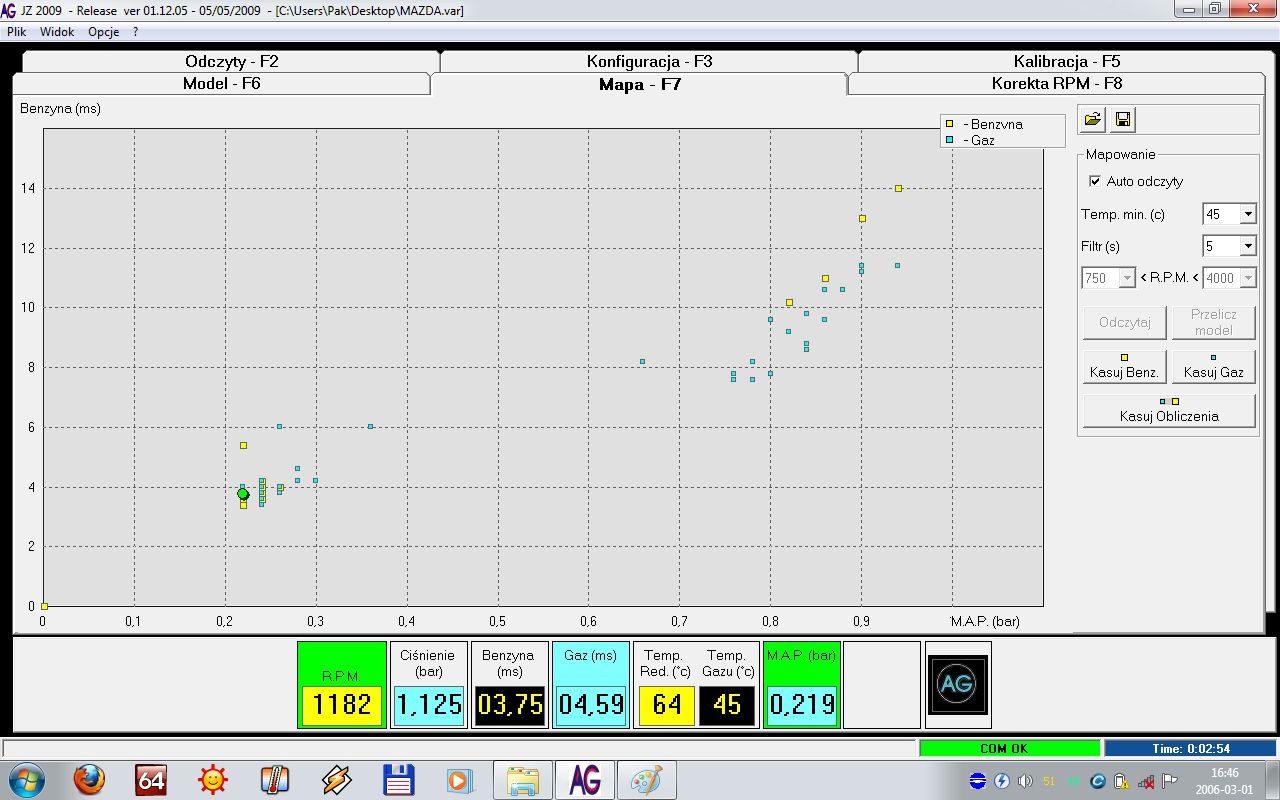Click the yellow Benzyna legend swatch

click(948, 124)
